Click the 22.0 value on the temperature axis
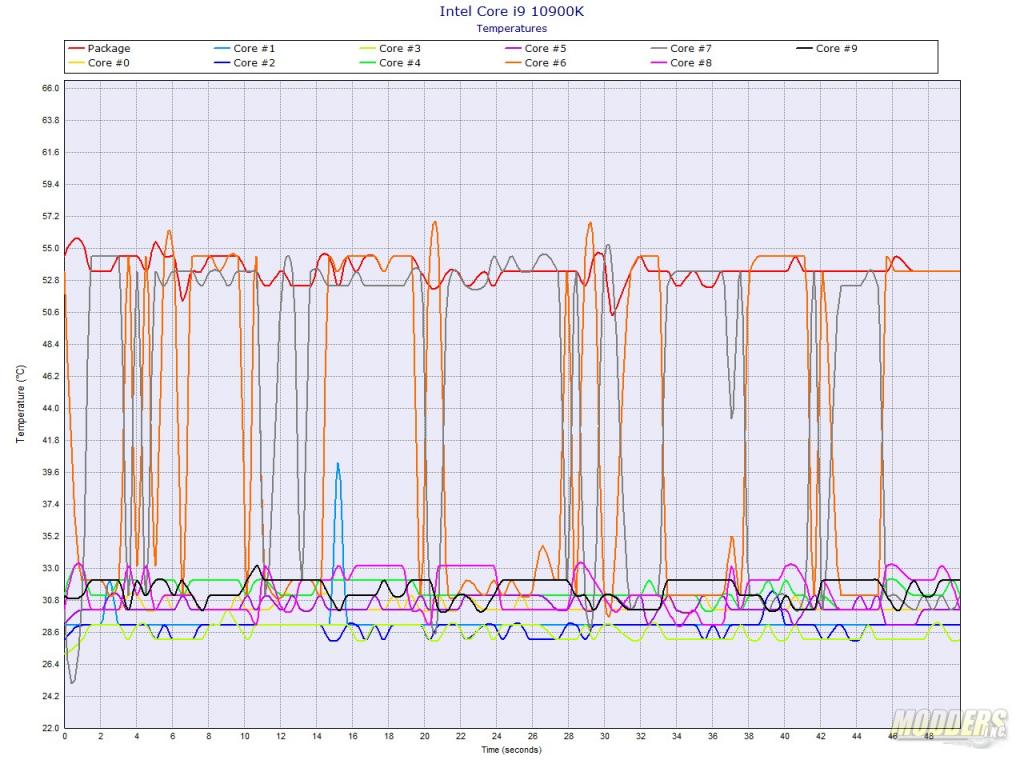Viewport: 1024px width, 768px height. tap(49, 728)
